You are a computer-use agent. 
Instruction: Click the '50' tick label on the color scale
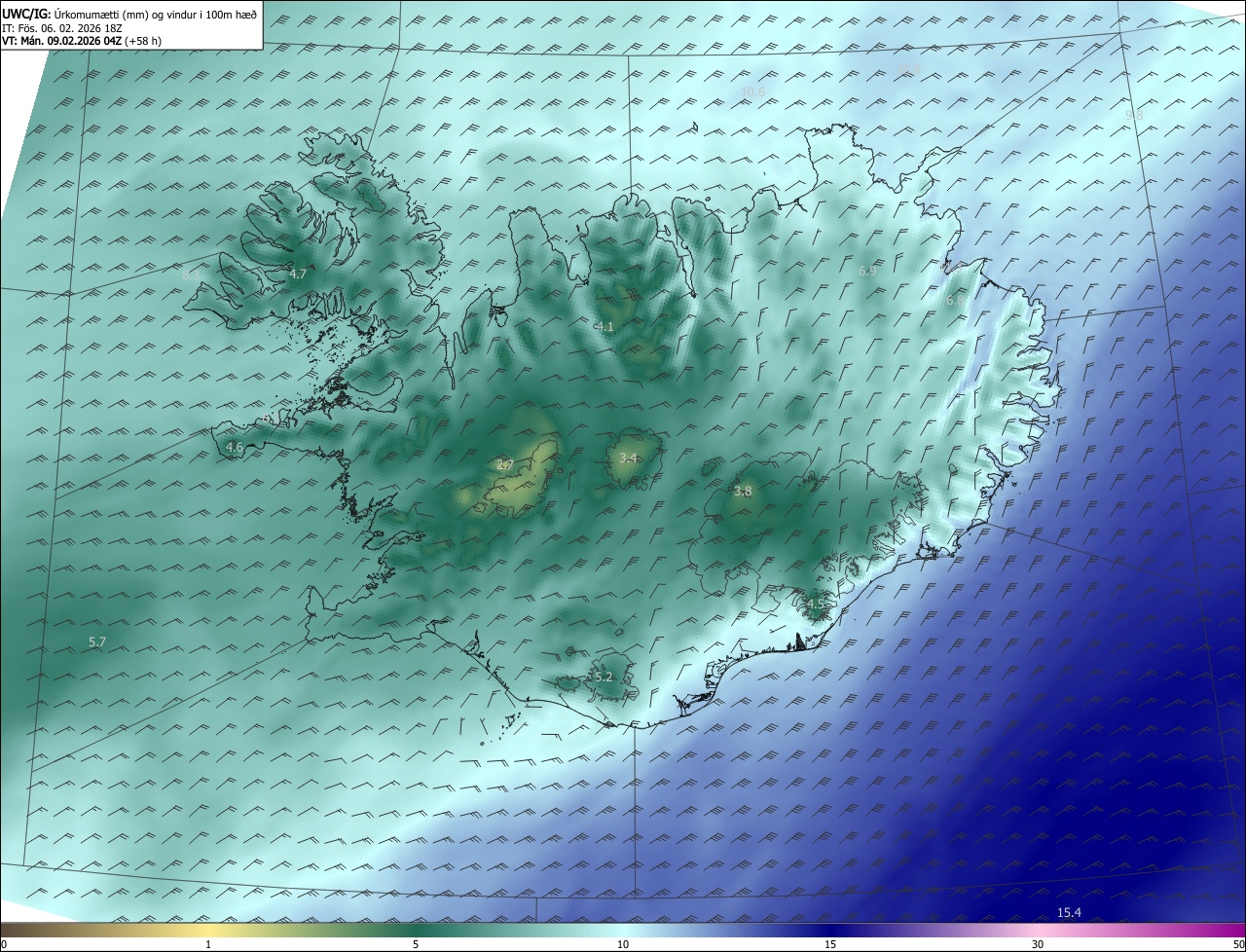pos(1238,944)
